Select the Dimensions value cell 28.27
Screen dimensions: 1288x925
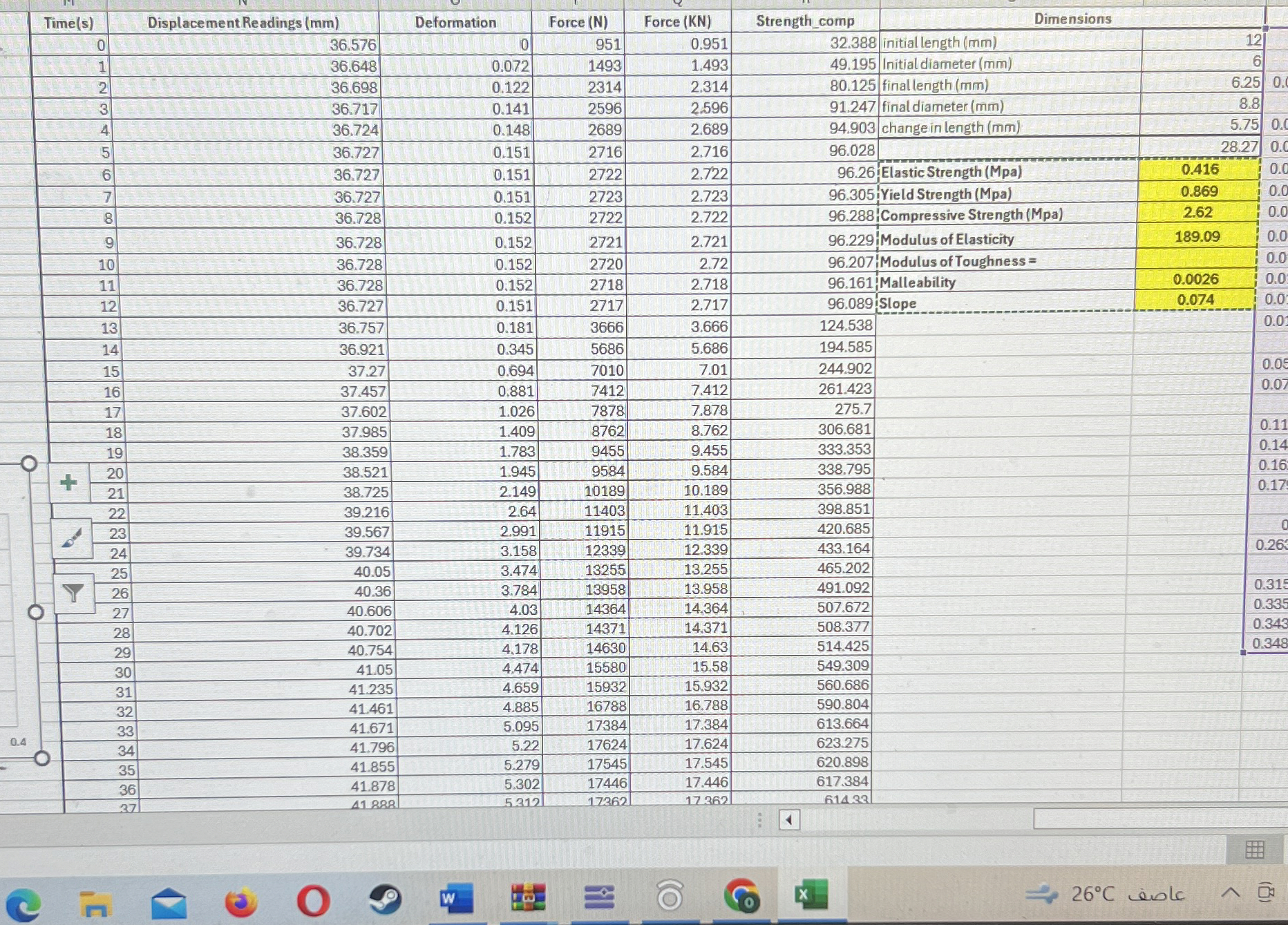1200,146
